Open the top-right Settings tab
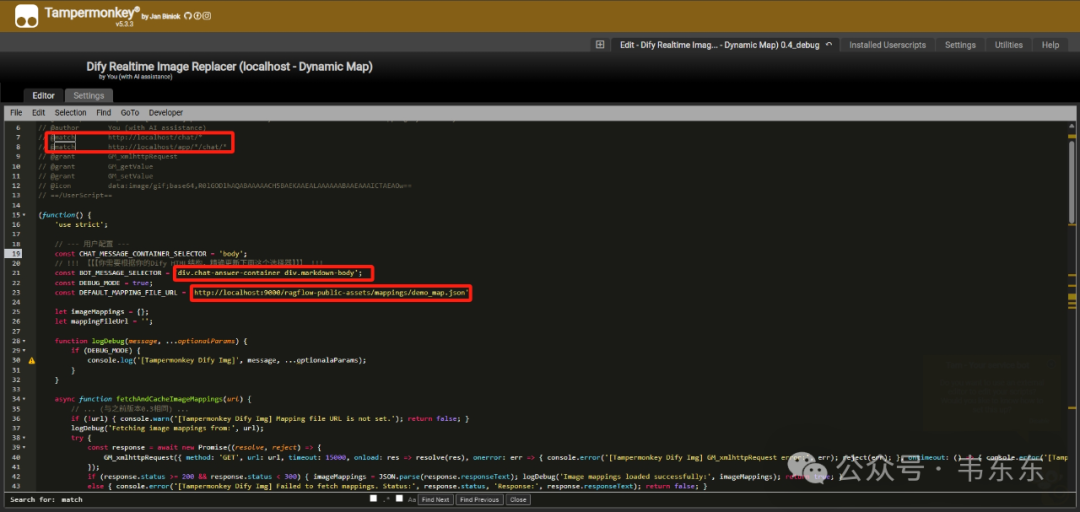Image resolution: width=1080 pixels, height=512 pixels. tap(960, 45)
